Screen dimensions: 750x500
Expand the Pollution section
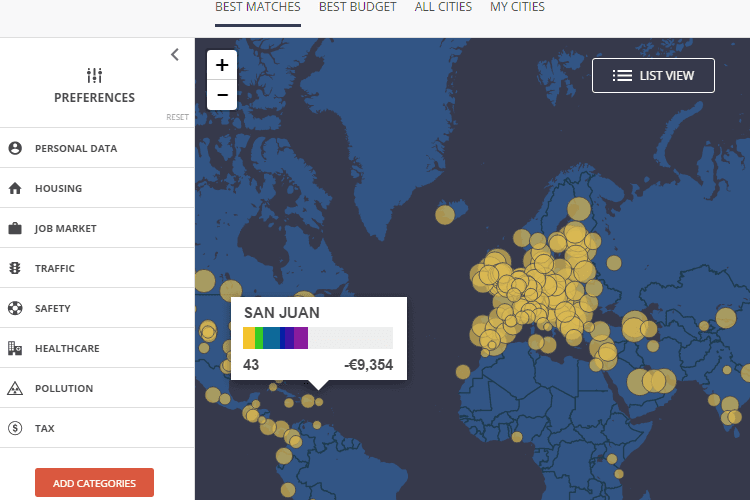point(97,388)
